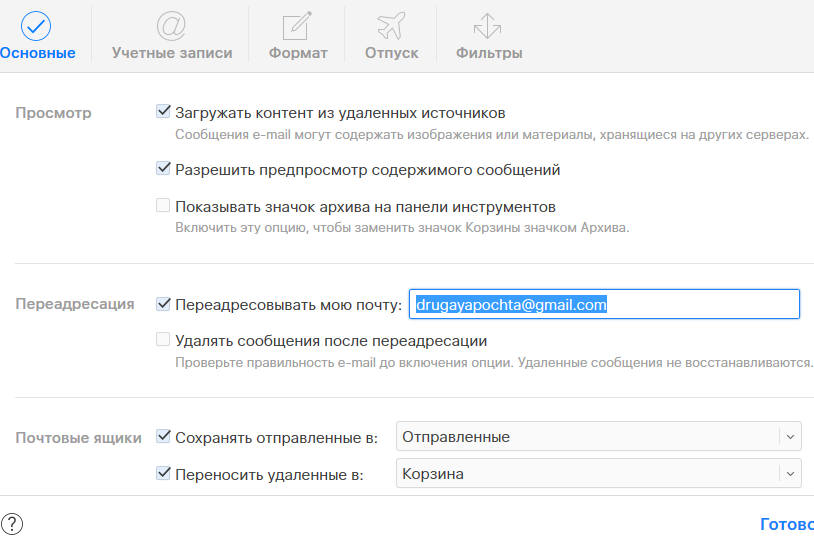Check Удалять сообщения после переадресации
This screenshot has width=814, height=543.
pos(164,340)
